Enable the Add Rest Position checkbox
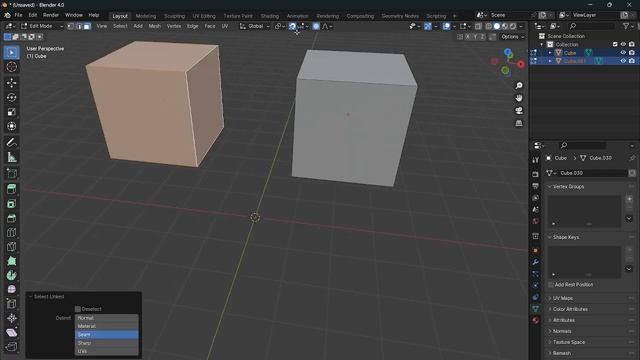 point(551,284)
